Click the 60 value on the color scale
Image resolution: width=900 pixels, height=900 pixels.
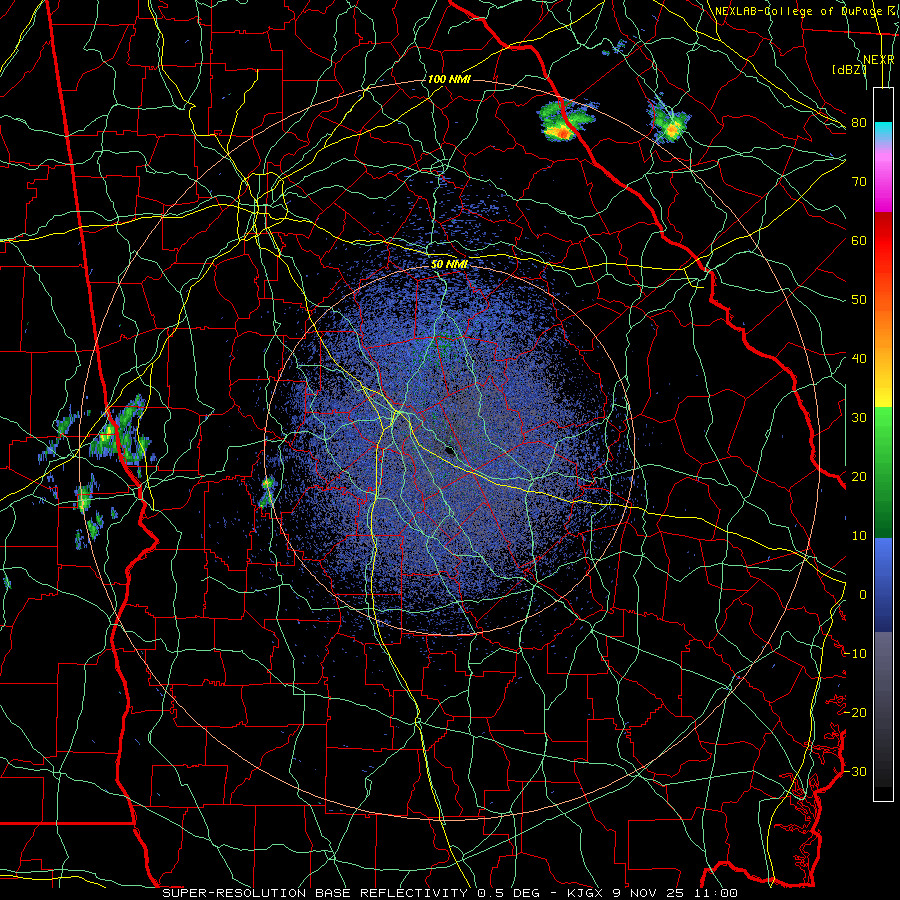click(x=859, y=241)
